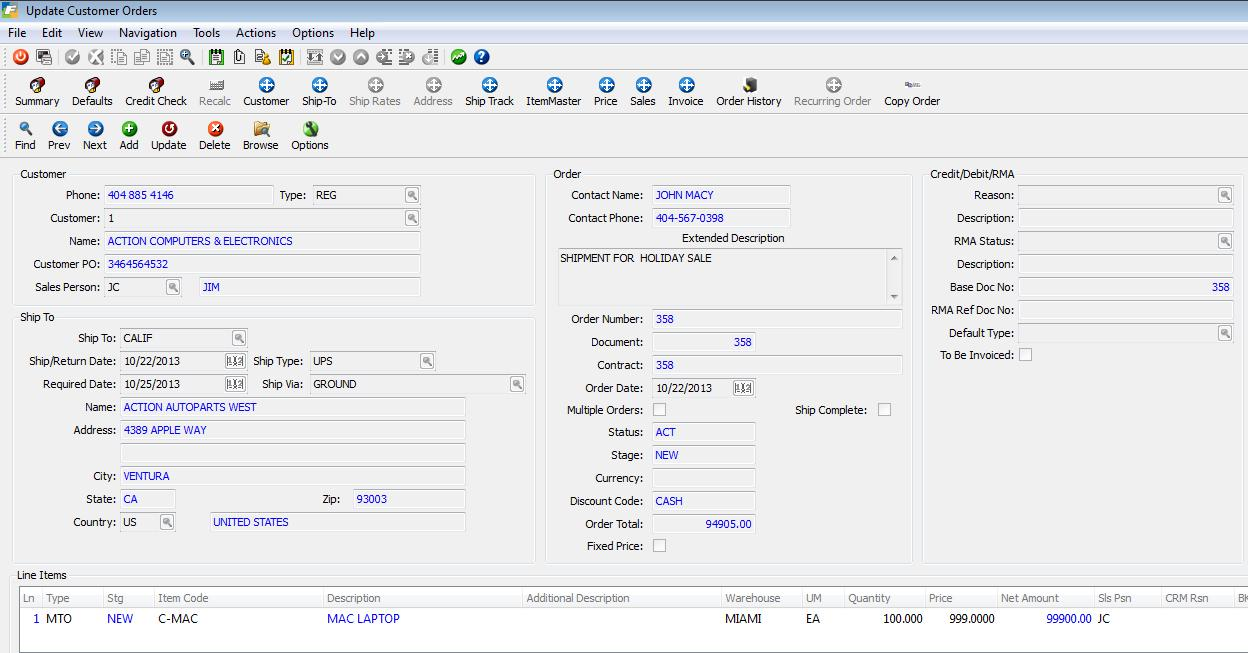Open the Navigation menu
This screenshot has height=653, width=1248.
tap(147, 33)
